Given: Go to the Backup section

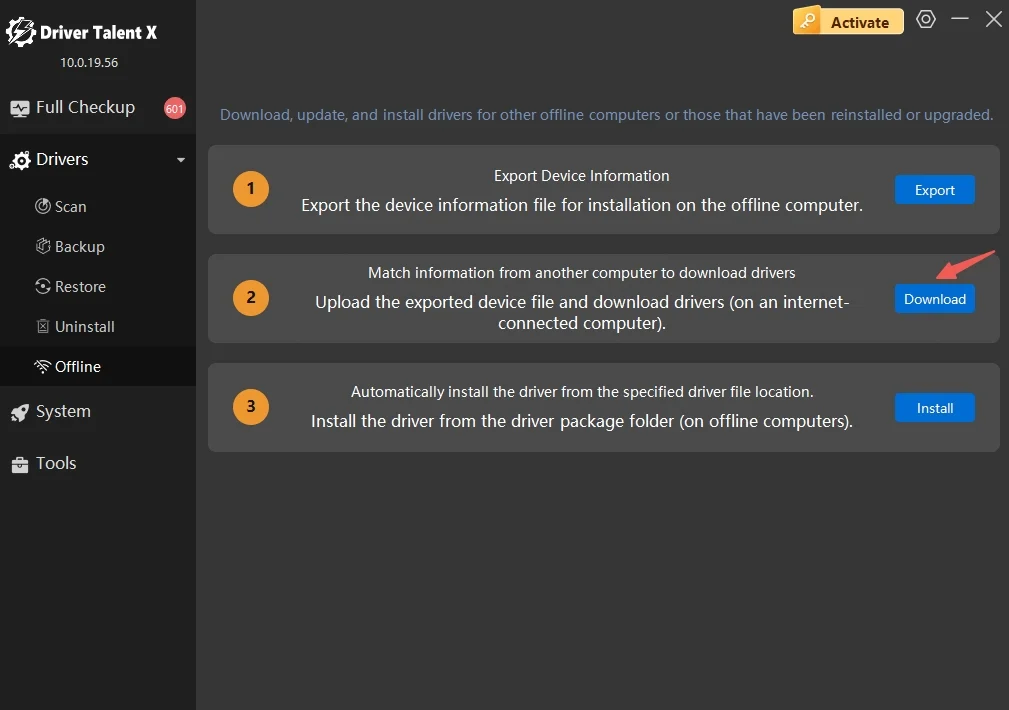Looking at the screenshot, I should (98, 246).
